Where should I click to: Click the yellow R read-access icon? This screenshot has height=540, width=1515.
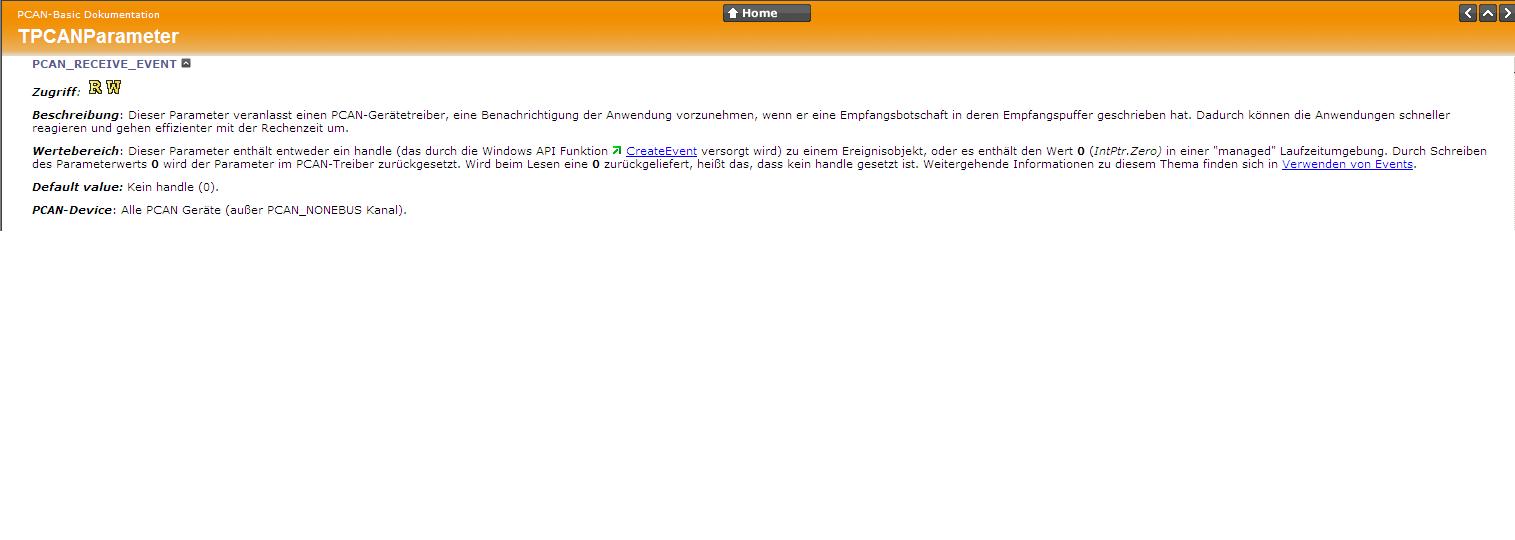click(96, 88)
